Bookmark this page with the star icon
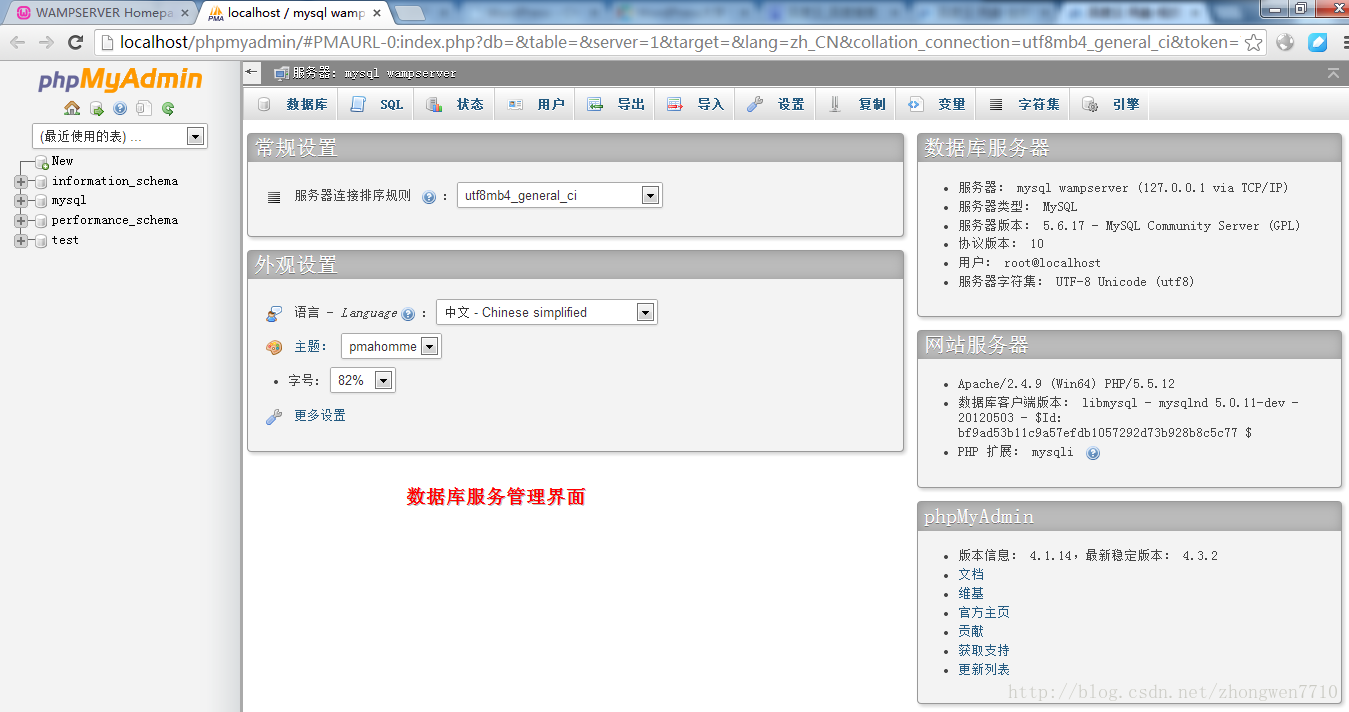The width and height of the screenshot is (1349, 712). tap(1253, 42)
